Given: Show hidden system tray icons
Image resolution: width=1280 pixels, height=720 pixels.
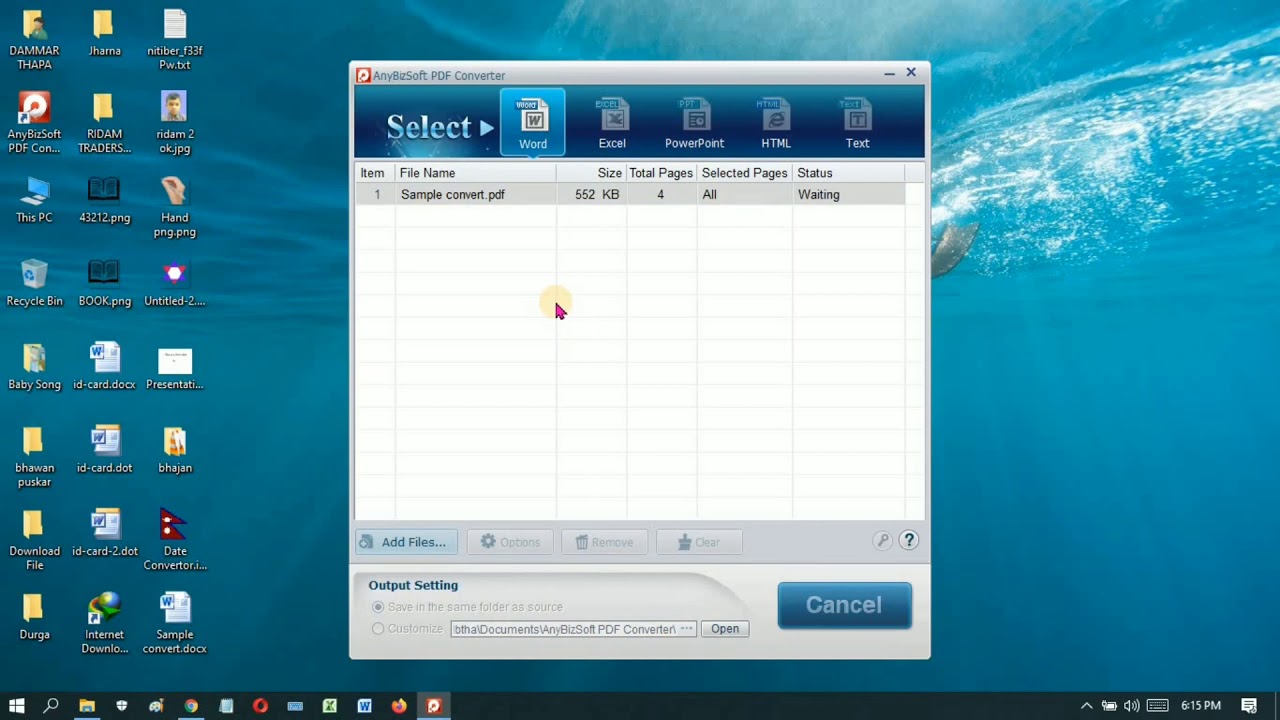Looking at the screenshot, I should click(x=1087, y=706).
